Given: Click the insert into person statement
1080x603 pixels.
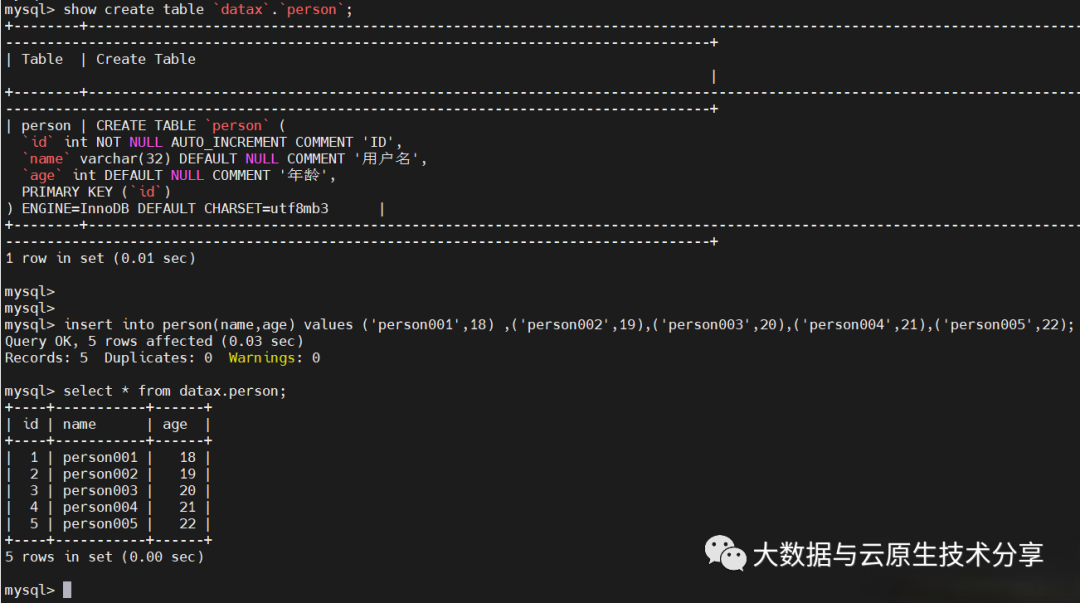Looking at the screenshot, I should pos(568,325).
